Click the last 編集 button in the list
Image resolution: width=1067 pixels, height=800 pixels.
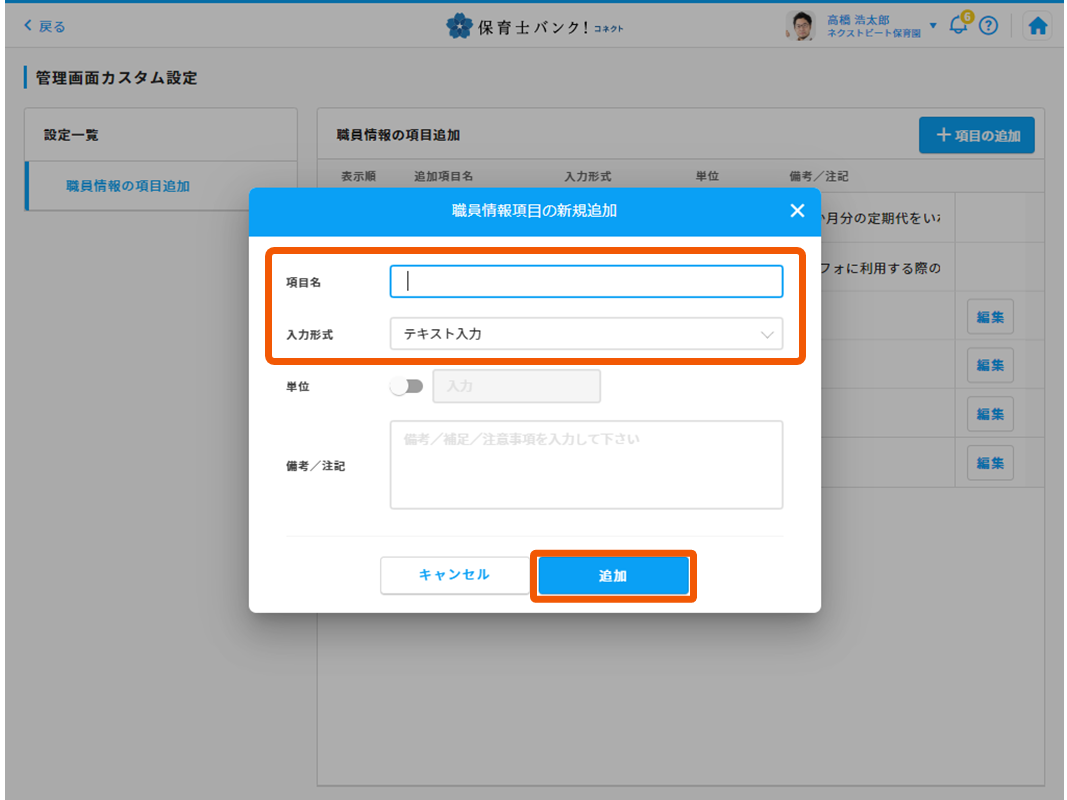coord(990,463)
